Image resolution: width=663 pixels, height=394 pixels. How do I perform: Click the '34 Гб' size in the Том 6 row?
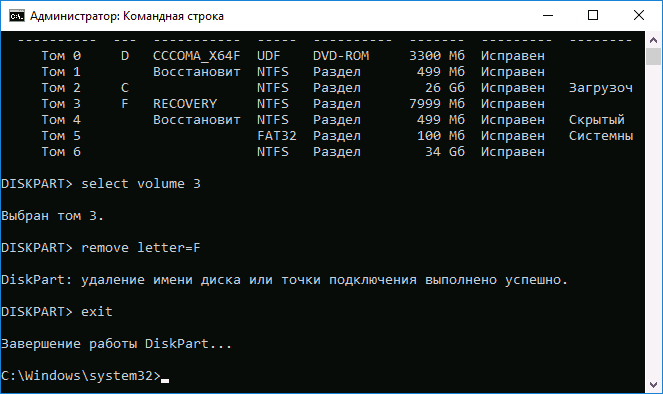(x=445, y=152)
